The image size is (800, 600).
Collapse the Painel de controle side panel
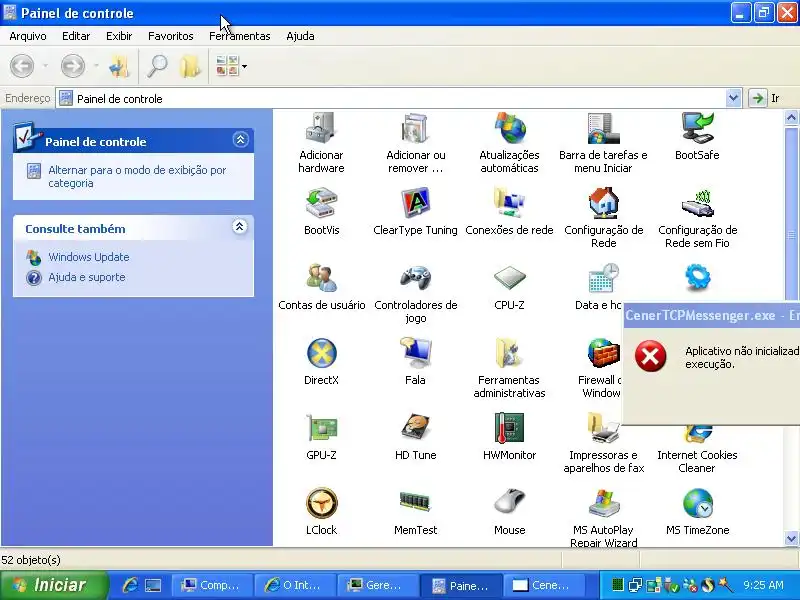click(x=240, y=139)
